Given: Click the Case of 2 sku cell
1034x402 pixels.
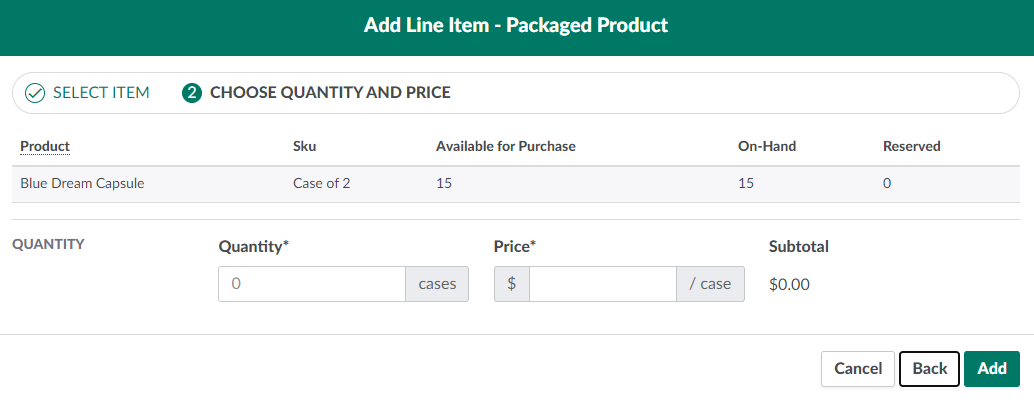Looking at the screenshot, I should [x=321, y=183].
